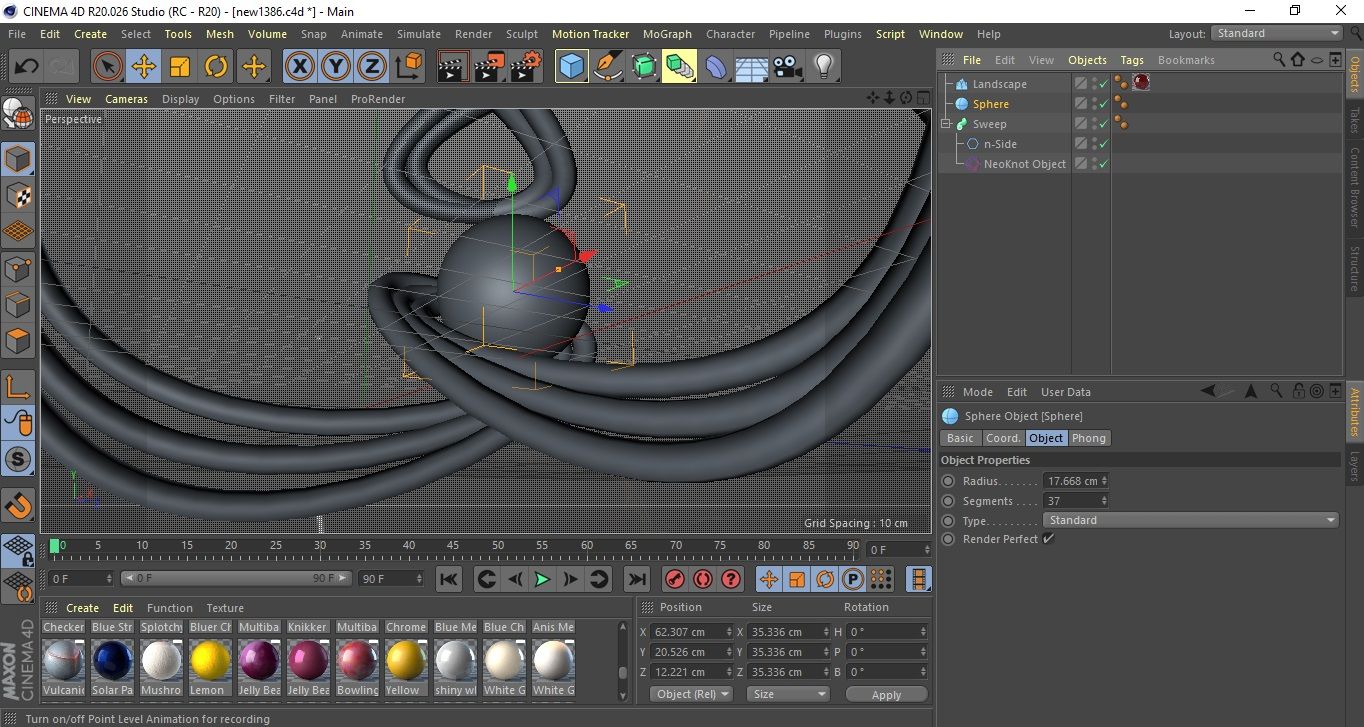Image resolution: width=1364 pixels, height=727 pixels.
Task: Click the Apply button
Action: click(x=886, y=694)
